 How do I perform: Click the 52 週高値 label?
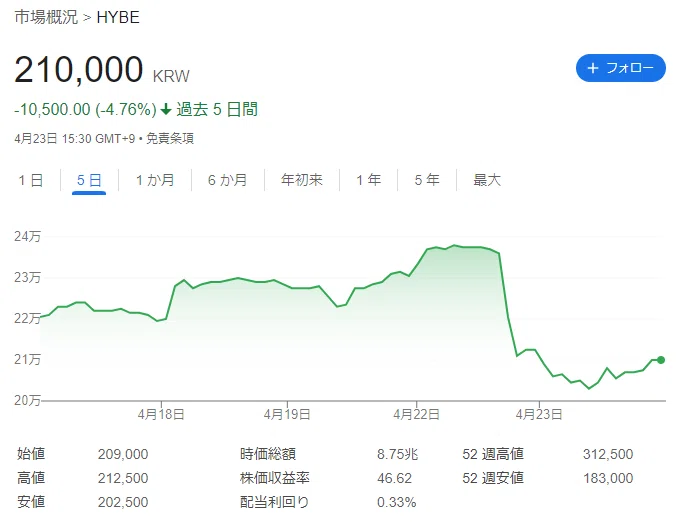[493, 454]
